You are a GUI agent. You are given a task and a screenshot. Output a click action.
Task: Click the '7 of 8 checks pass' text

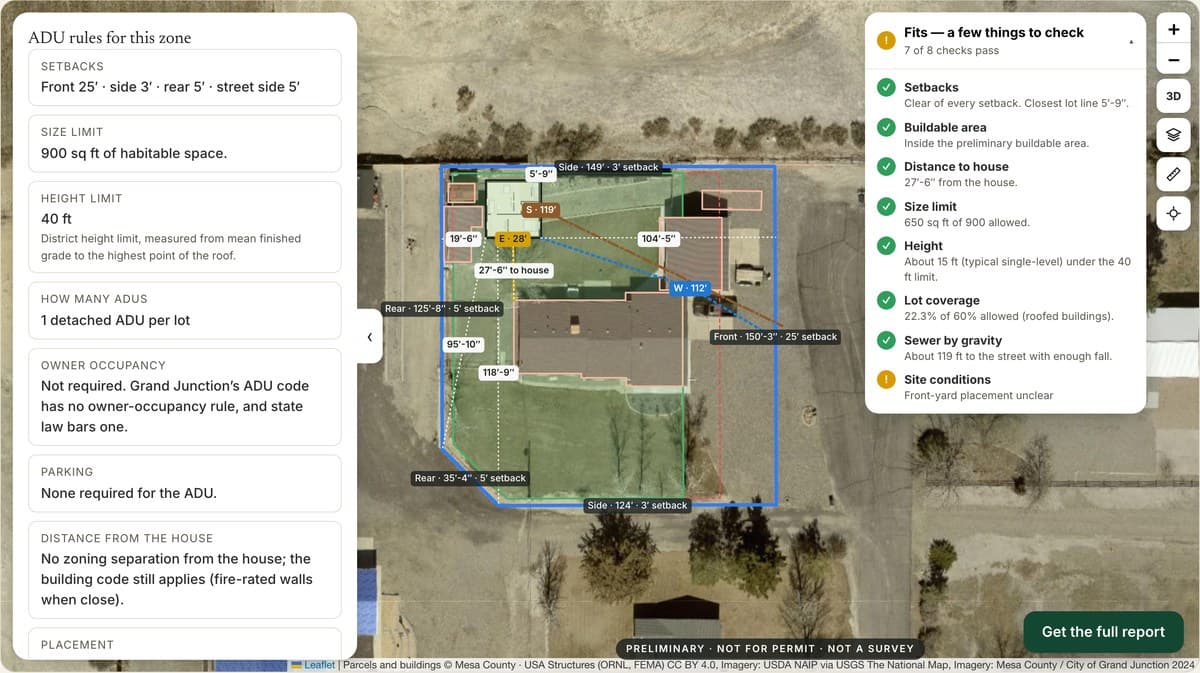[x=951, y=51]
